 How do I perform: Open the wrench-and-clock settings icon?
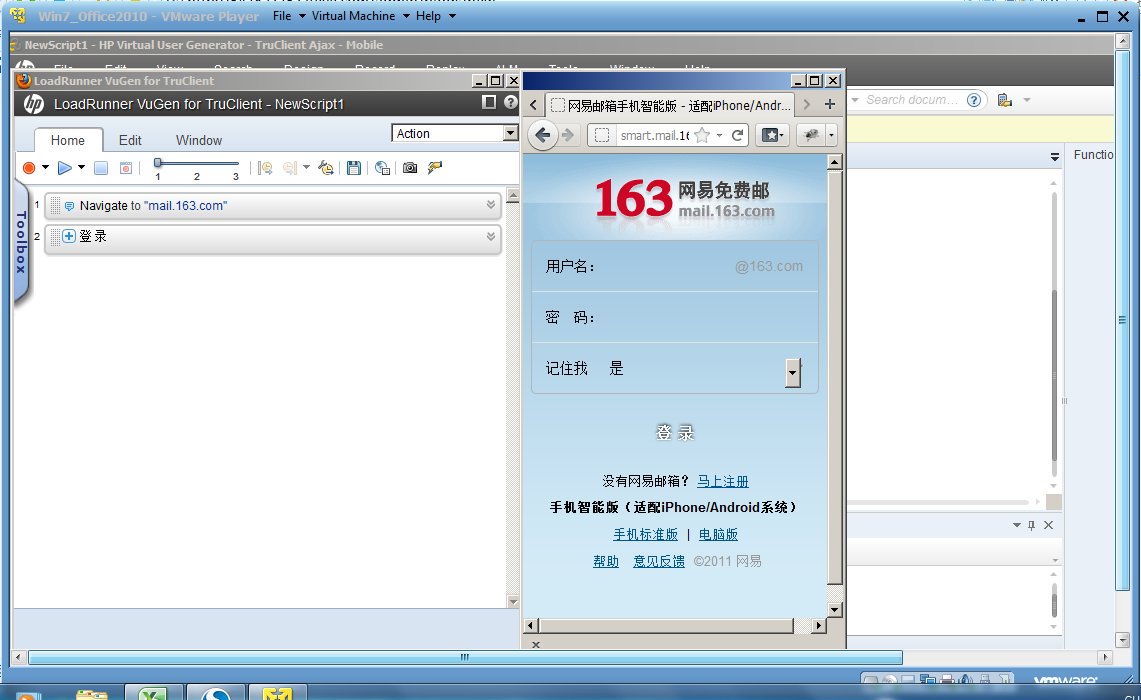327,168
